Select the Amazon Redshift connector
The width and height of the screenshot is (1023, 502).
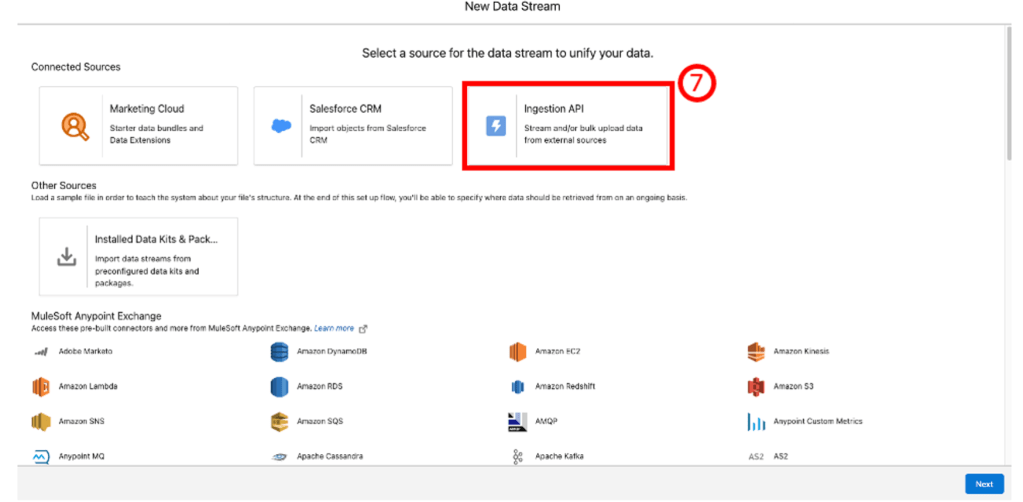pos(565,387)
